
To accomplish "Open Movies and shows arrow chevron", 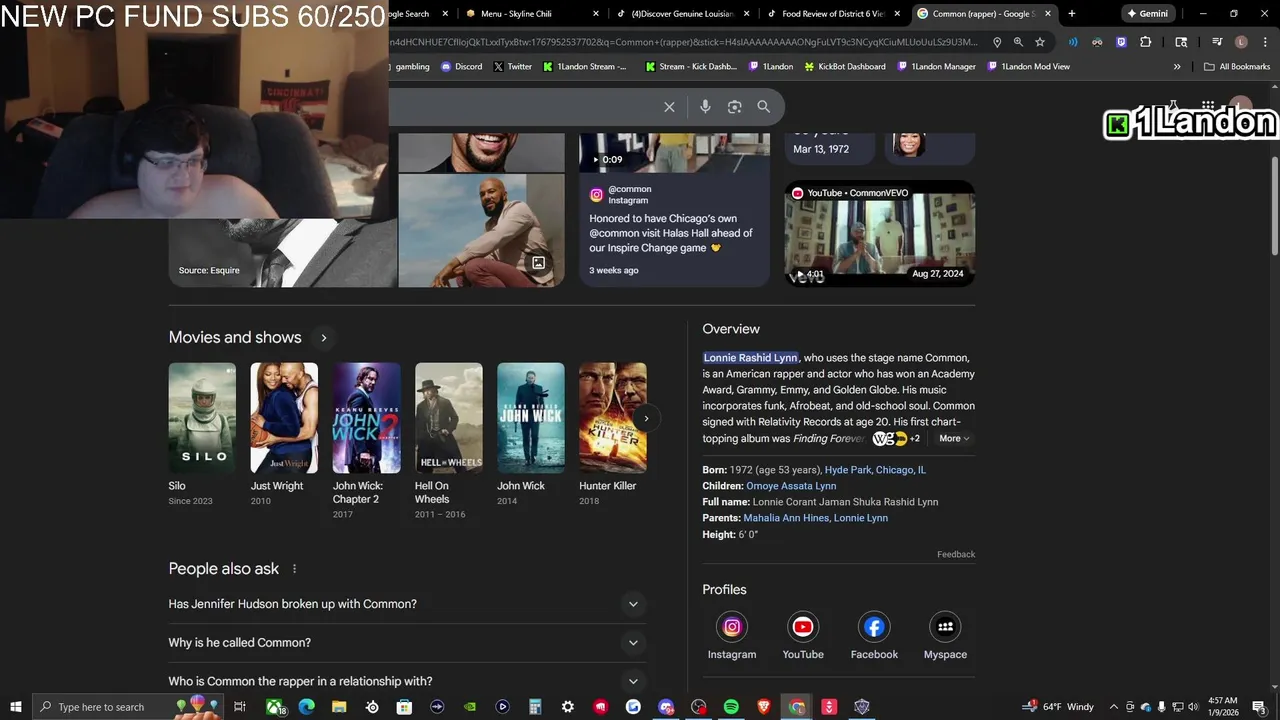I will [323, 338].
